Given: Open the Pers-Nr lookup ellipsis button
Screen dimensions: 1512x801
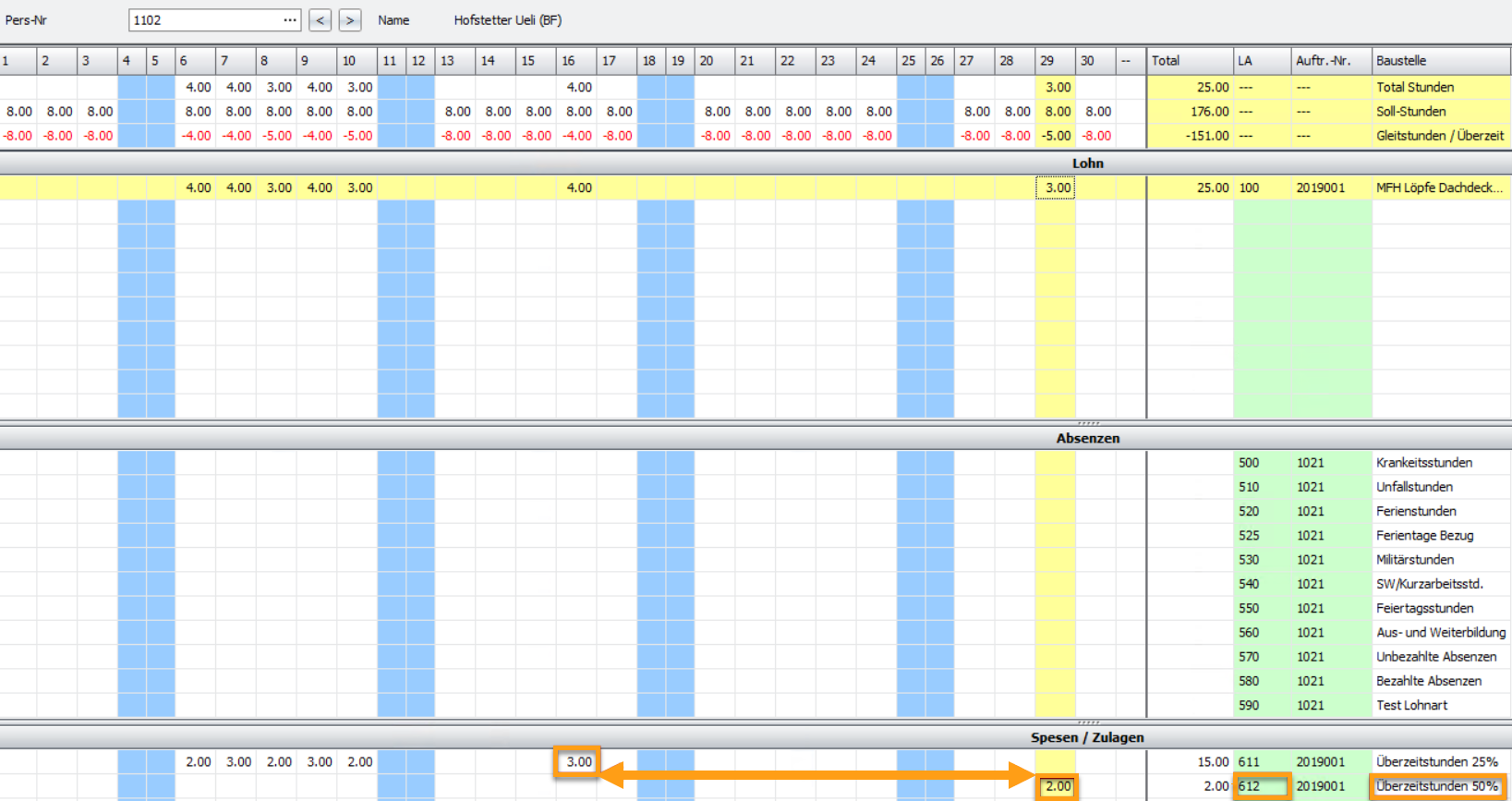Looking at the screenshot, I should tap(290, 20).
